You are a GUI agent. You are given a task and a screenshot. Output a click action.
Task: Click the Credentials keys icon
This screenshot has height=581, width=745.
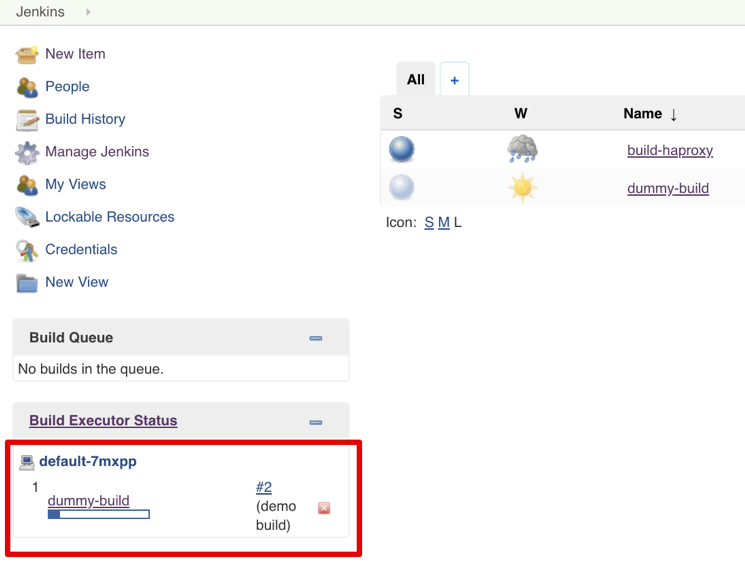27,250
